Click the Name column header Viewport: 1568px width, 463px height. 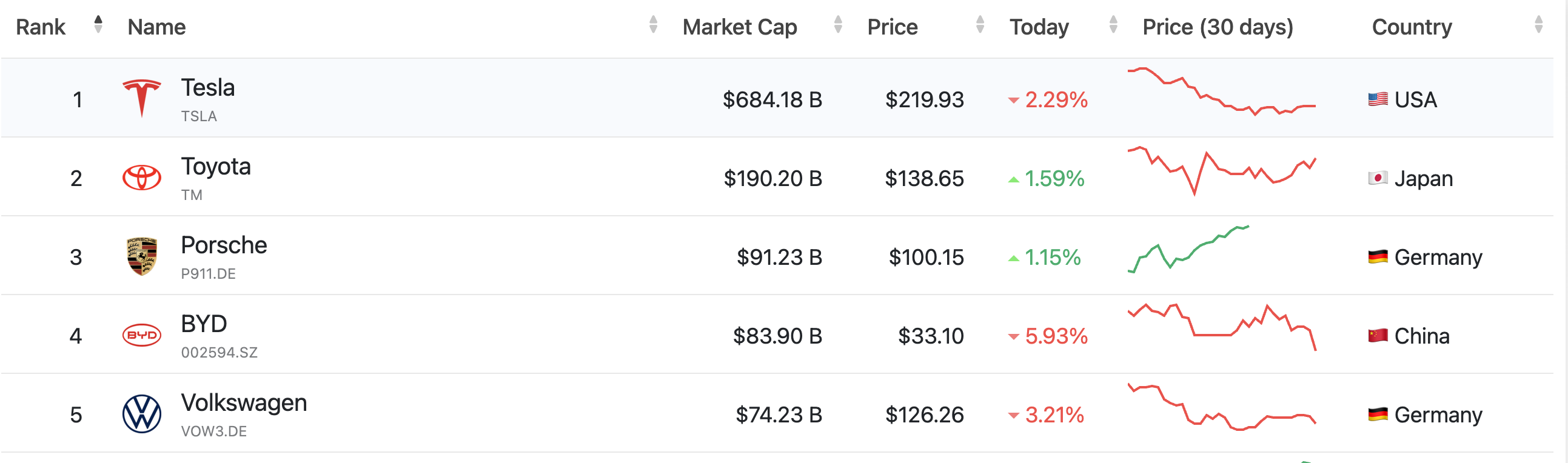(156, 27)
